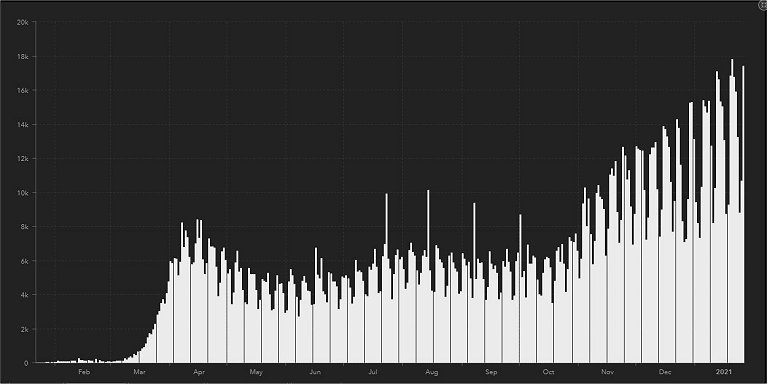Click the tall spike bar in August

[428, 276]
